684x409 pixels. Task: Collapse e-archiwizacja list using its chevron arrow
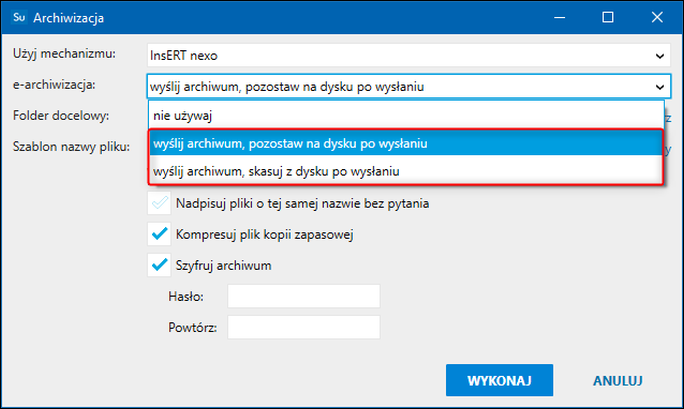point(659,87)
